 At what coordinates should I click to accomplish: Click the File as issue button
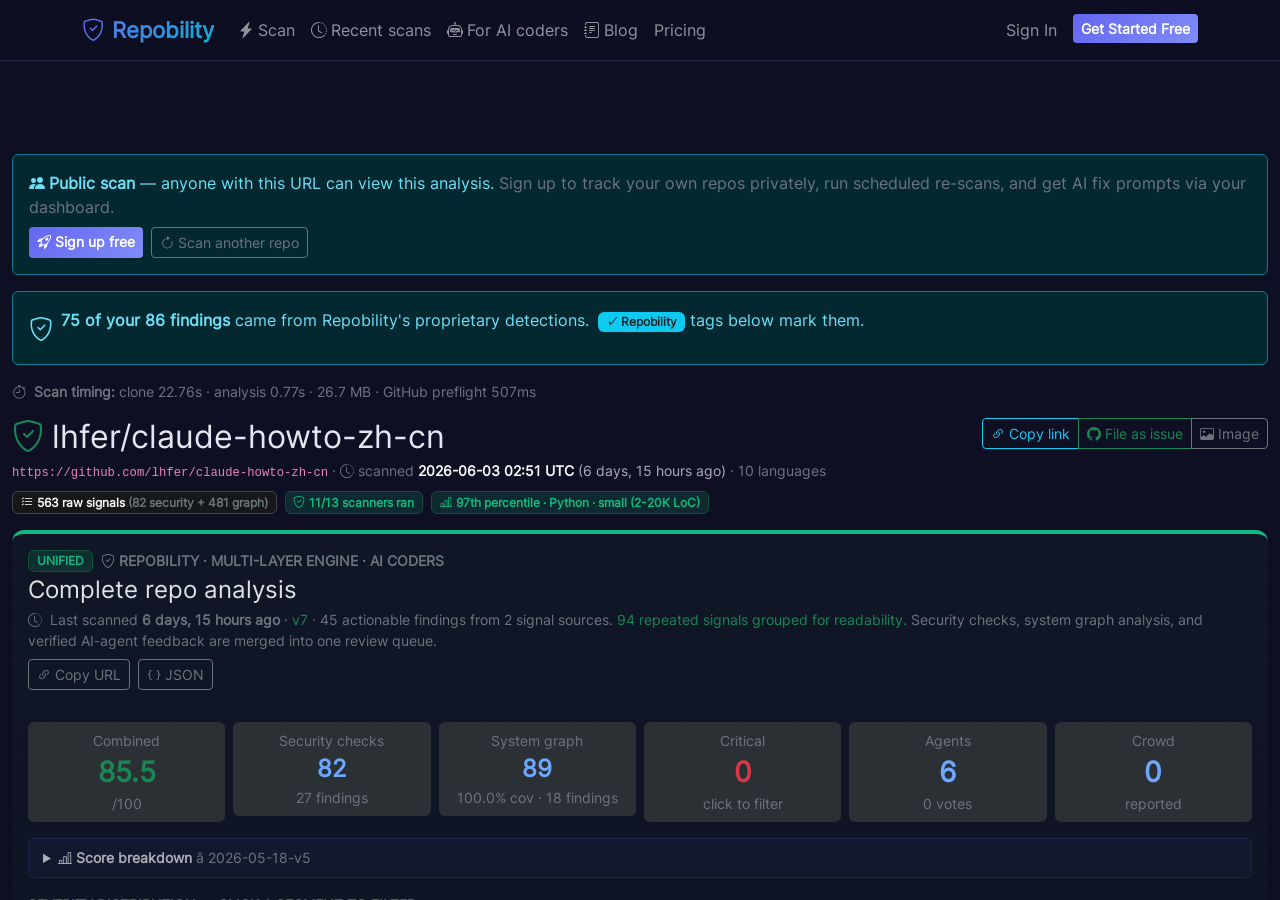coord(1135,434)
